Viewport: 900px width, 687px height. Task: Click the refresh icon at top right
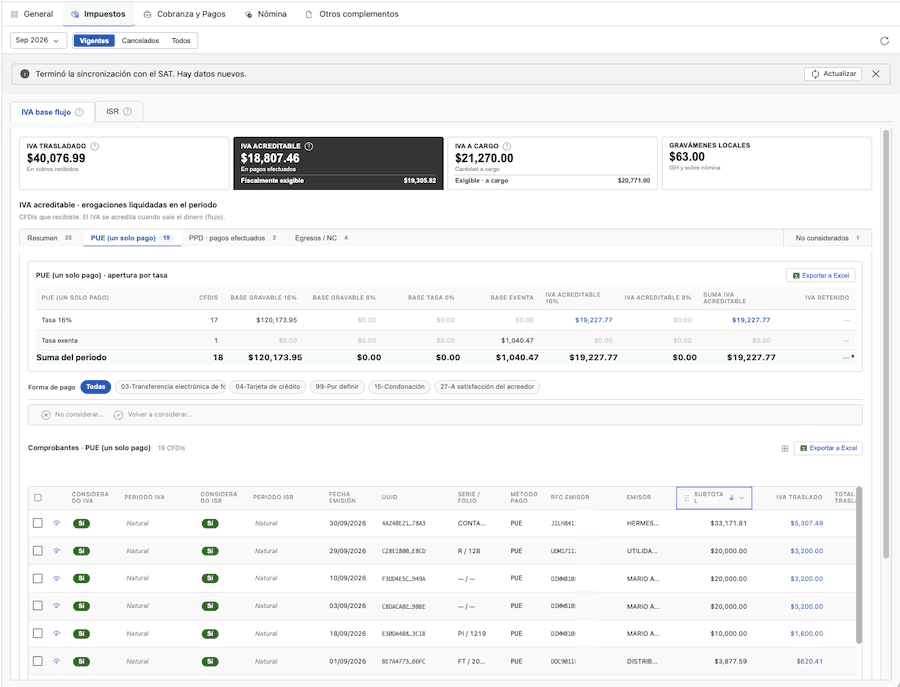[x=884, y=41]
